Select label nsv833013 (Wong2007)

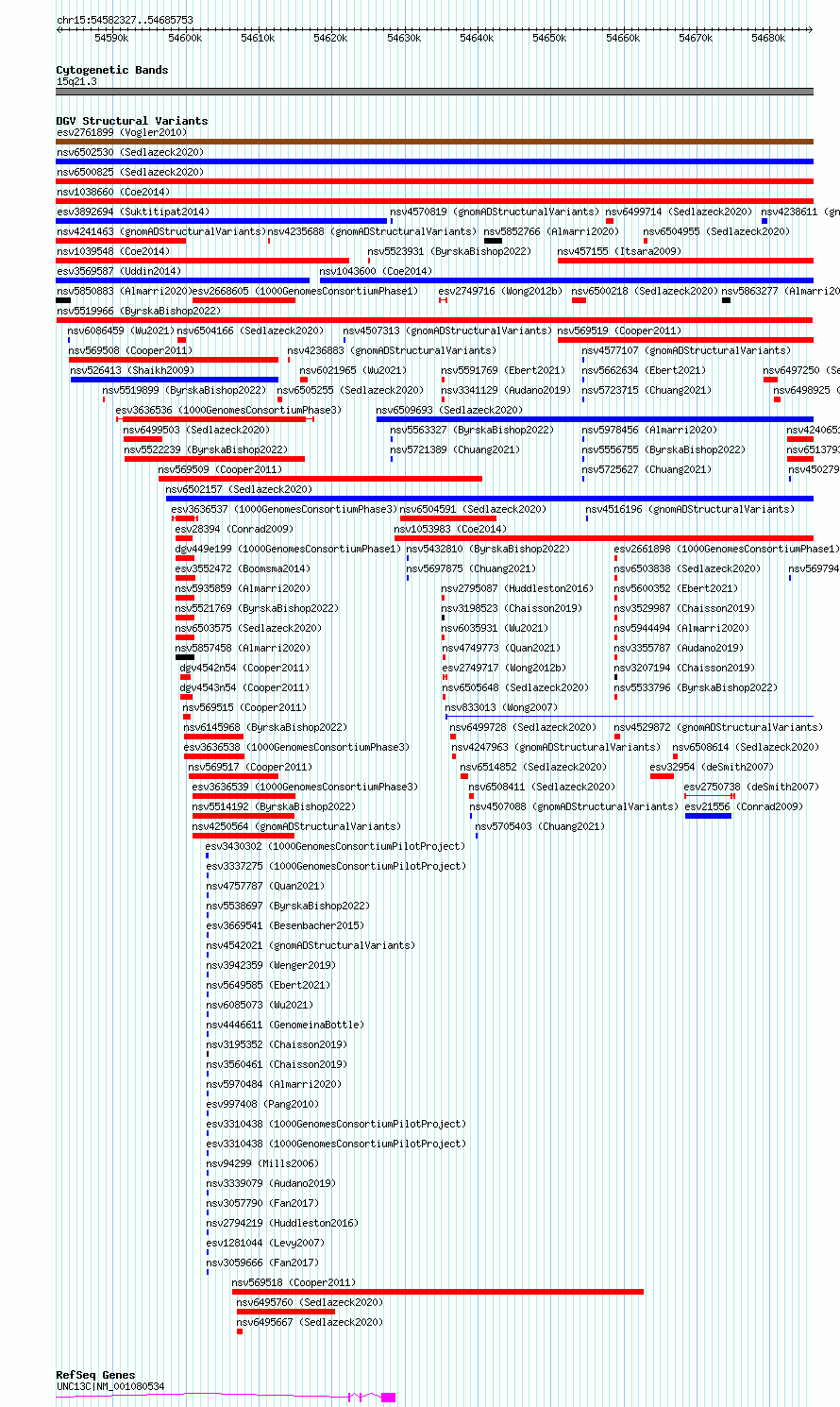(x=501, y=707)
